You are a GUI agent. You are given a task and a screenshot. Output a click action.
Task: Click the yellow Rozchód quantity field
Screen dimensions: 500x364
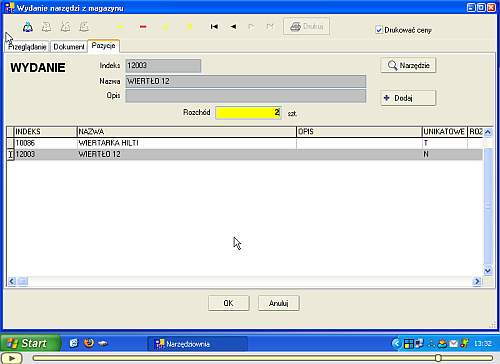coord(248,113)
